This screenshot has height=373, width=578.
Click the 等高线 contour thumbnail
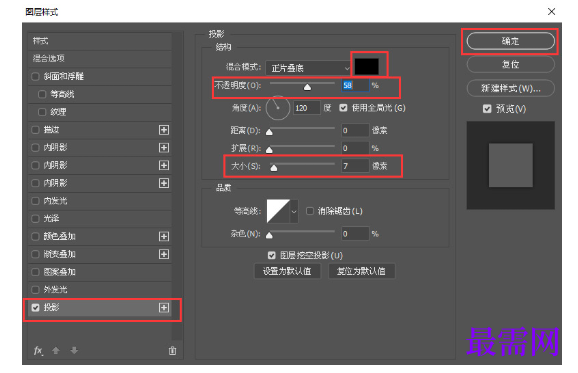[x=278, y=212]
